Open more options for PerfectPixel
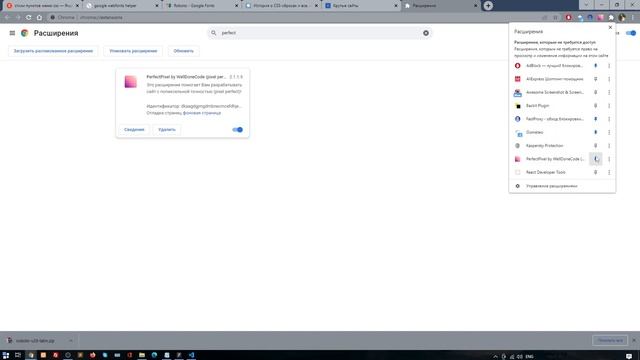640x360 pixels. click(609, 159)
